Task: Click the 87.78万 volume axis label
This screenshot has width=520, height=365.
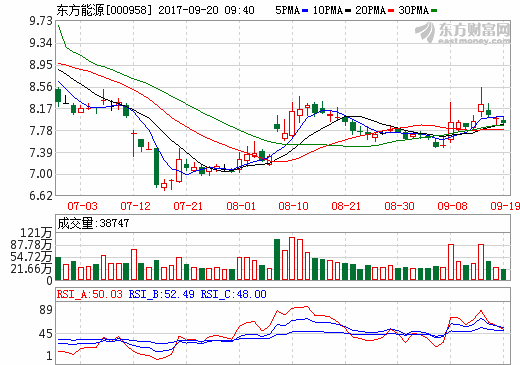Action: point(31,245)
